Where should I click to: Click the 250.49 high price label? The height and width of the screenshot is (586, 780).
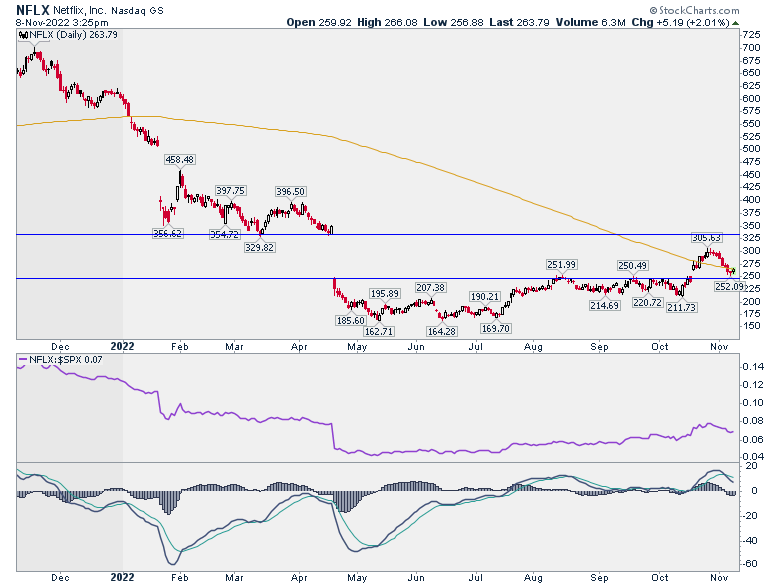pos(632,266)
